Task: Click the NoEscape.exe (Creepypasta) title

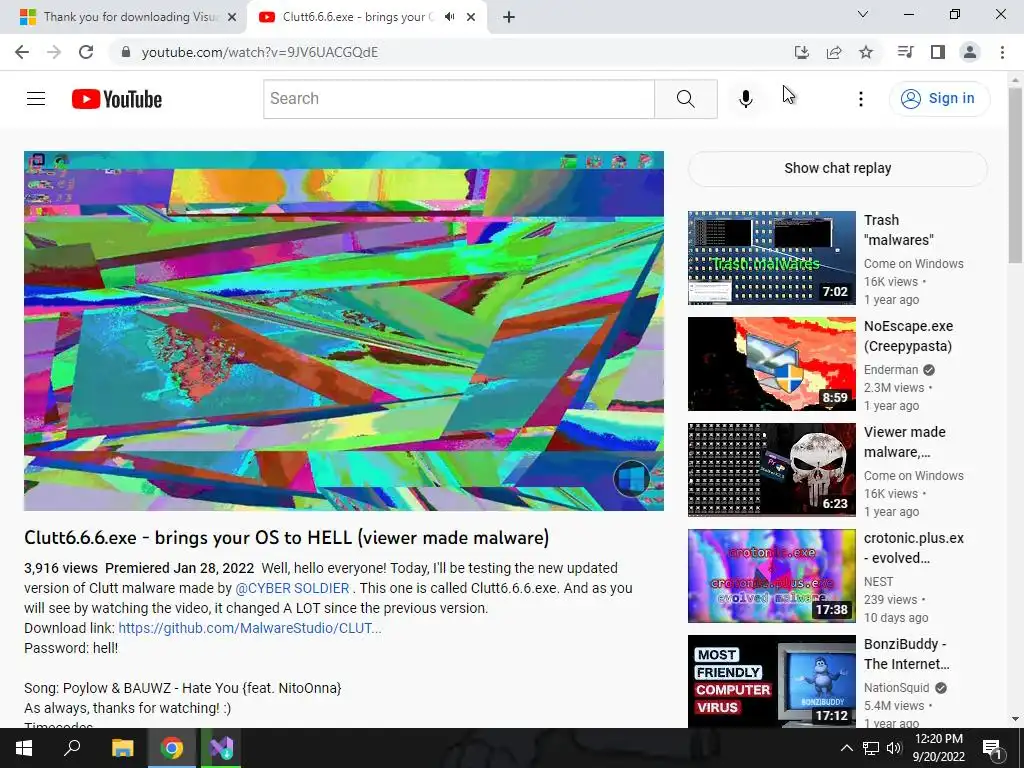Action: pyautogui.click(x=908, y=336)
